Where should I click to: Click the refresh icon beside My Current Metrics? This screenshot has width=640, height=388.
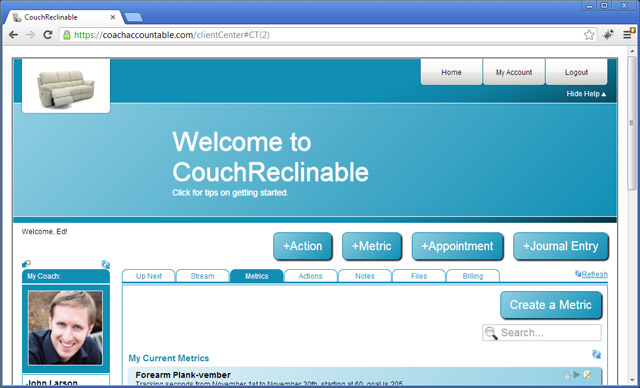tap(596, 354)
